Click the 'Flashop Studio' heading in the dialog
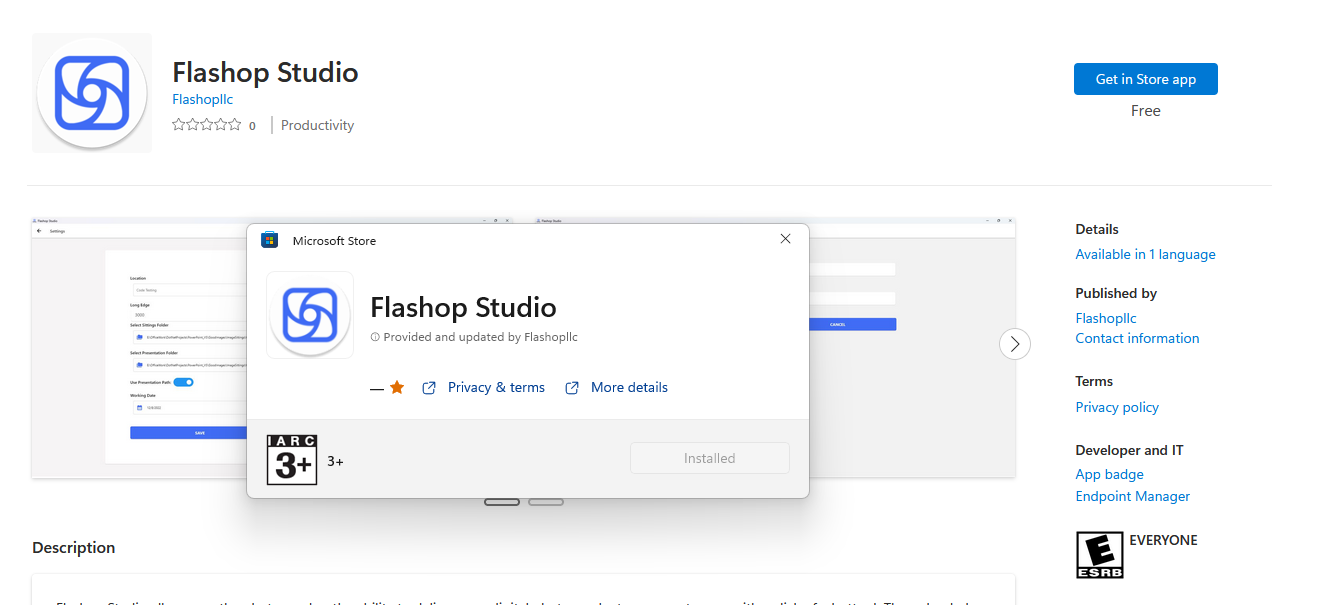This screenshot has width=1324, height=605. point(463,307)
